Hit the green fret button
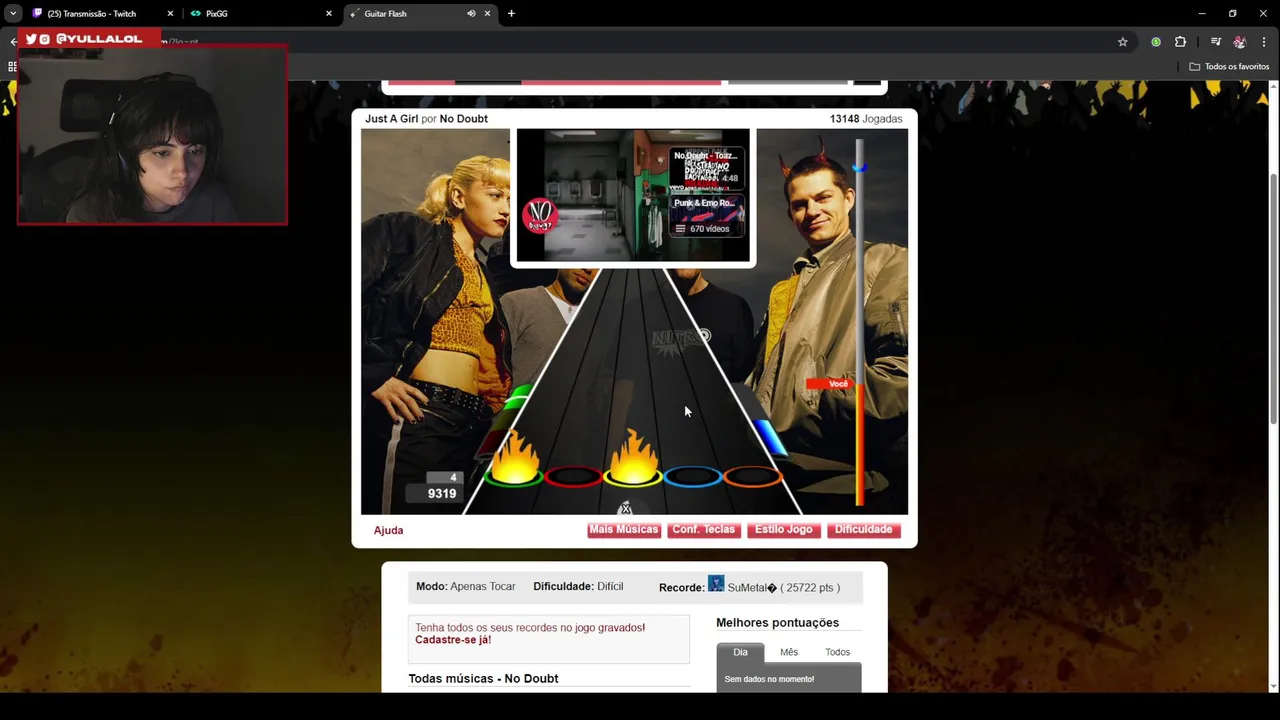Image resolution: width=1280 pixels, height=720 pixels. pyautogui.click(x=514, y=478)
